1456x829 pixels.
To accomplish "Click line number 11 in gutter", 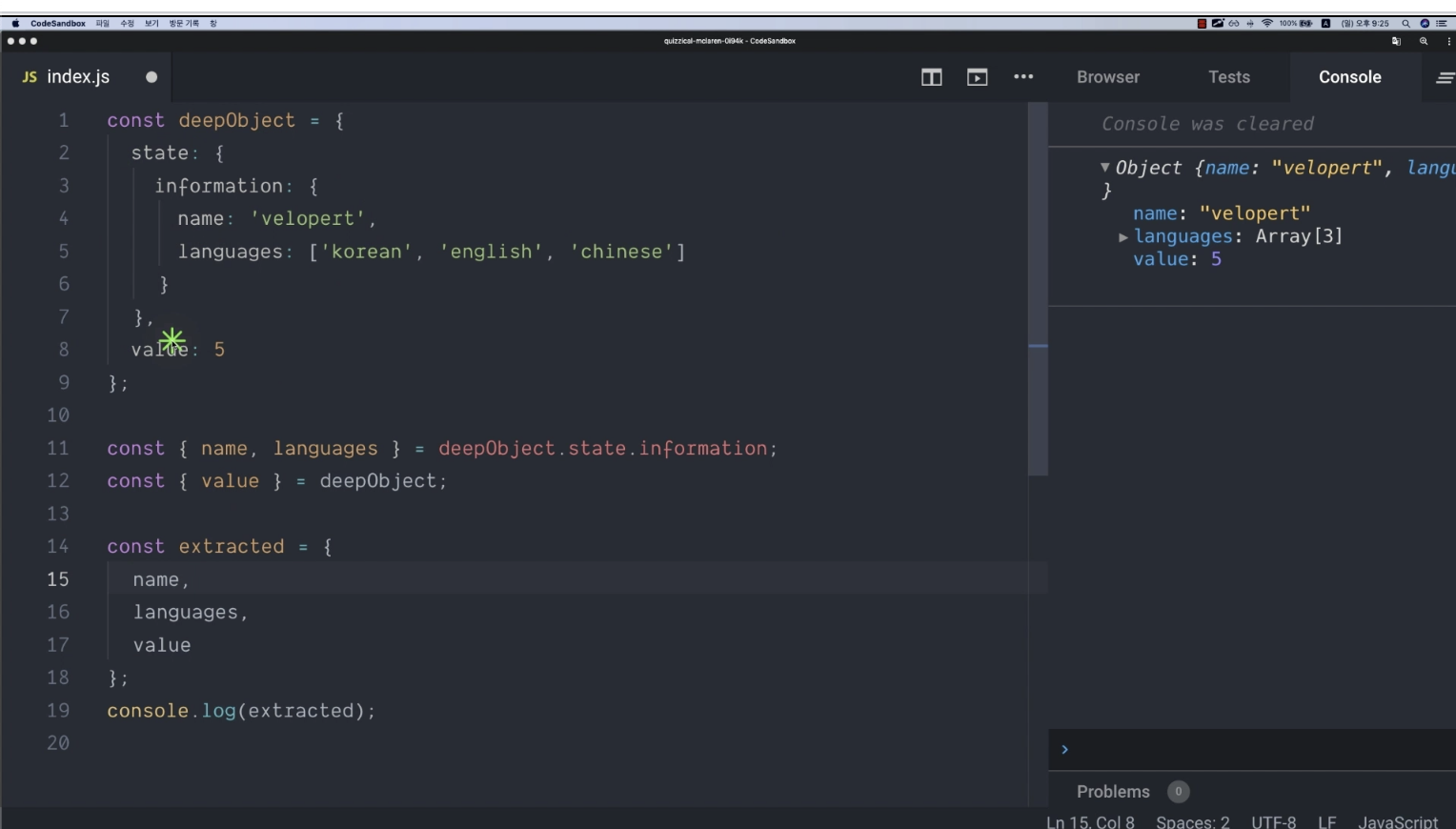I will pos(58,448).
